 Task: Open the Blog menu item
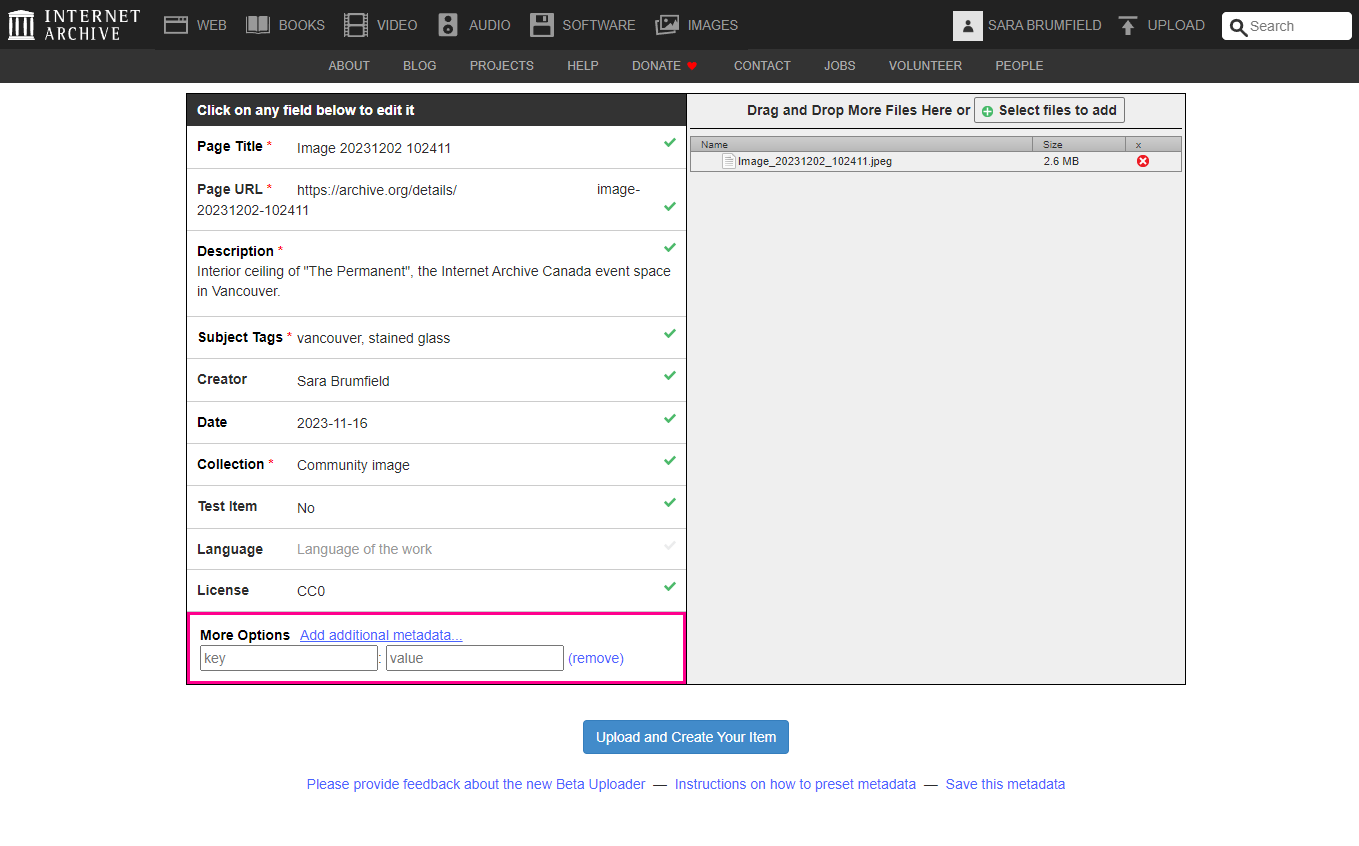(x=419, y=66)
